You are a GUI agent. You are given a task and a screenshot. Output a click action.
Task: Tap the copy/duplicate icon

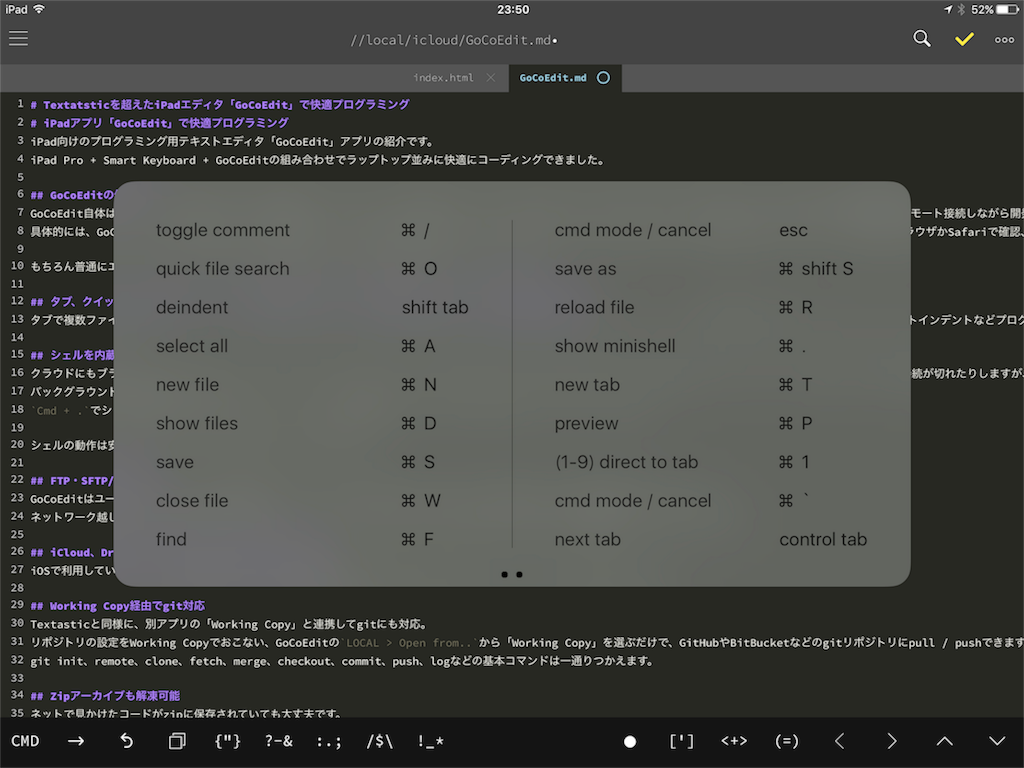tap(177, 741)
